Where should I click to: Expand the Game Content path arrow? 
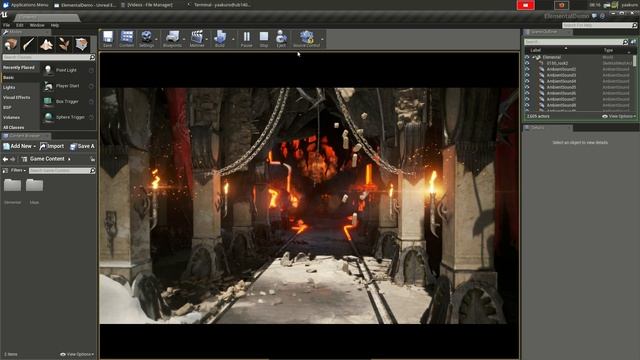pyautogui.click(x=69, y=159)
